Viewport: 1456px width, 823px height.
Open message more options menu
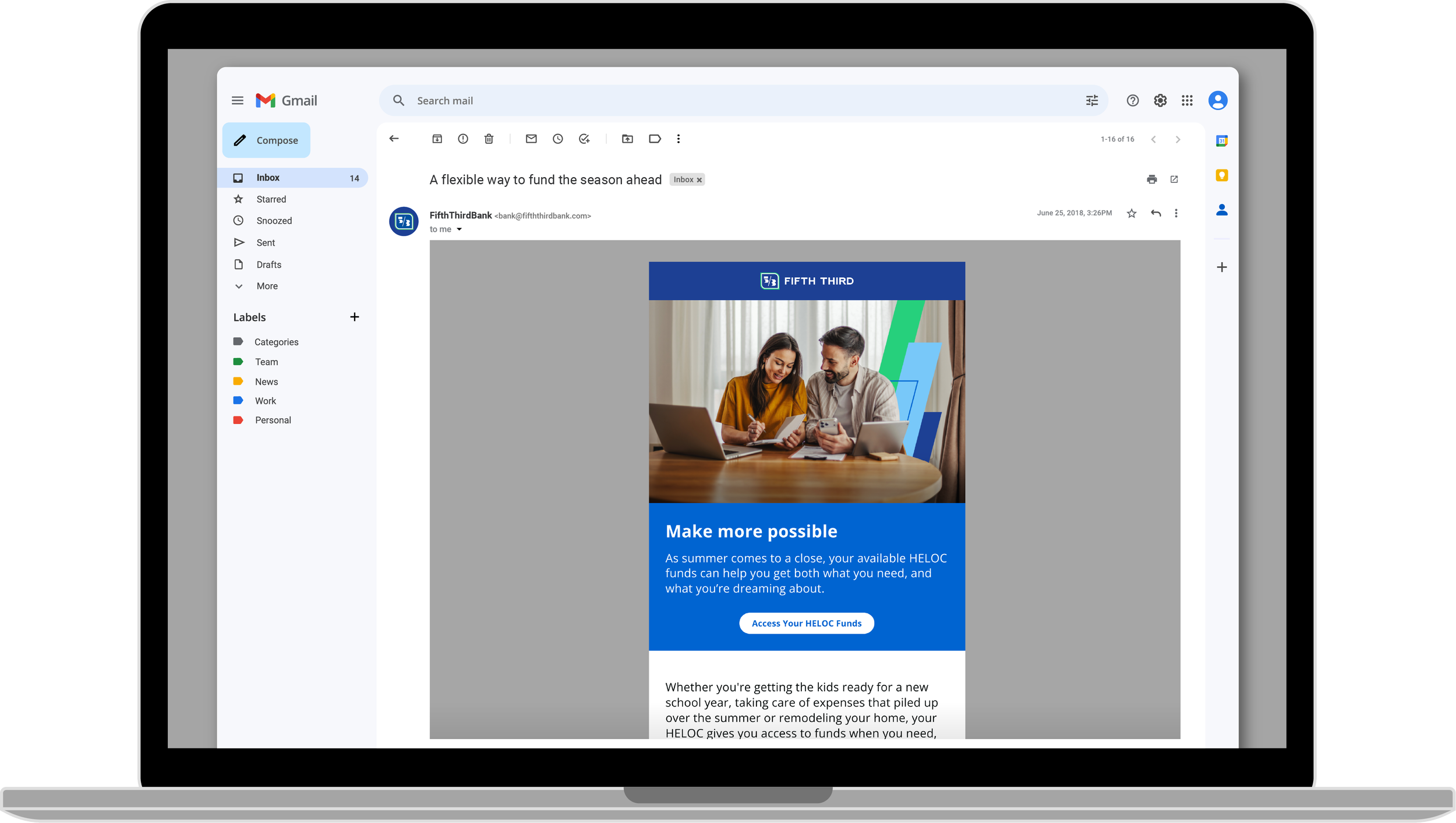[x=1176, y=213]
